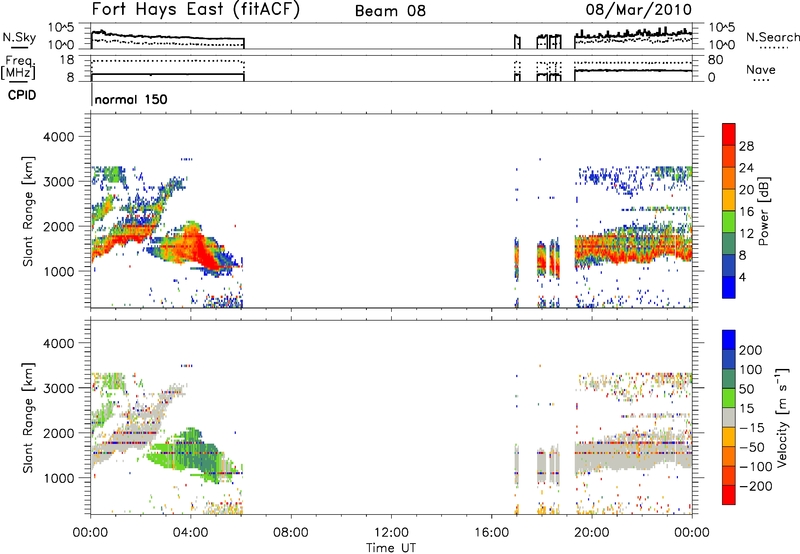Click the gray segment of Velocity colorbar
This screenshot has height=554, width=800.
(729, 418)
